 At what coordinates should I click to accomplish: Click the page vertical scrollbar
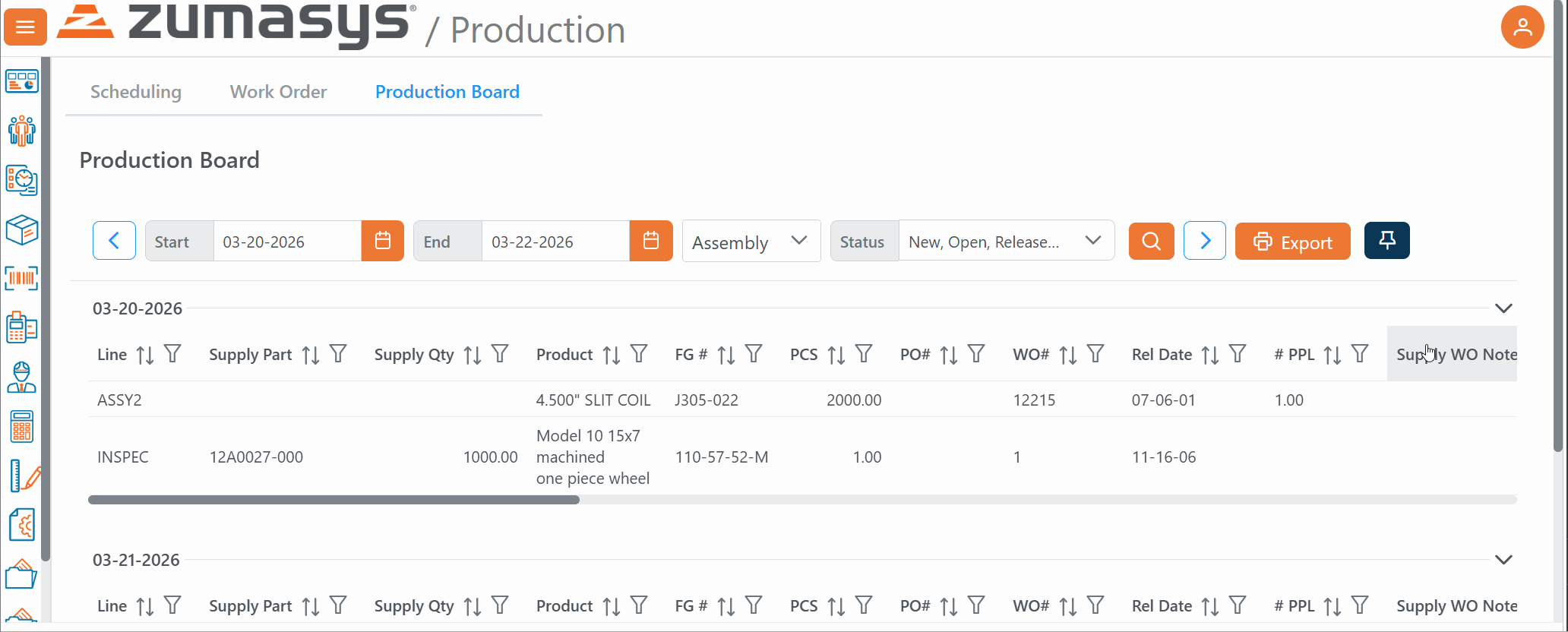(x=1559, y=228)
